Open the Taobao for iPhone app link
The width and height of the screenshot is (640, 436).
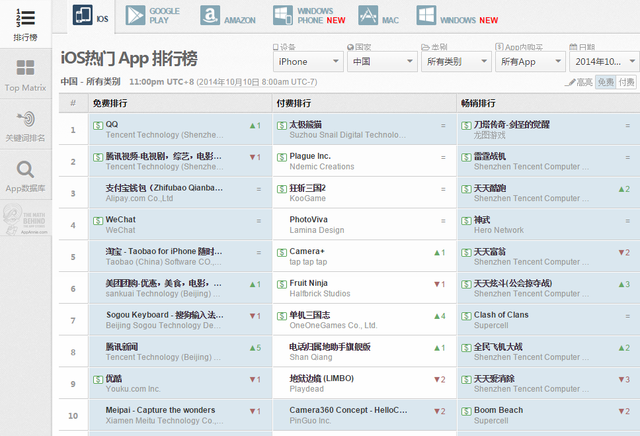coord(164,251)
